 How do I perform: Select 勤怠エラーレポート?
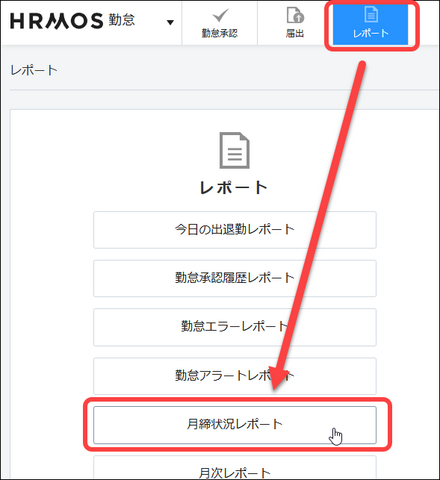click(235, 327)
